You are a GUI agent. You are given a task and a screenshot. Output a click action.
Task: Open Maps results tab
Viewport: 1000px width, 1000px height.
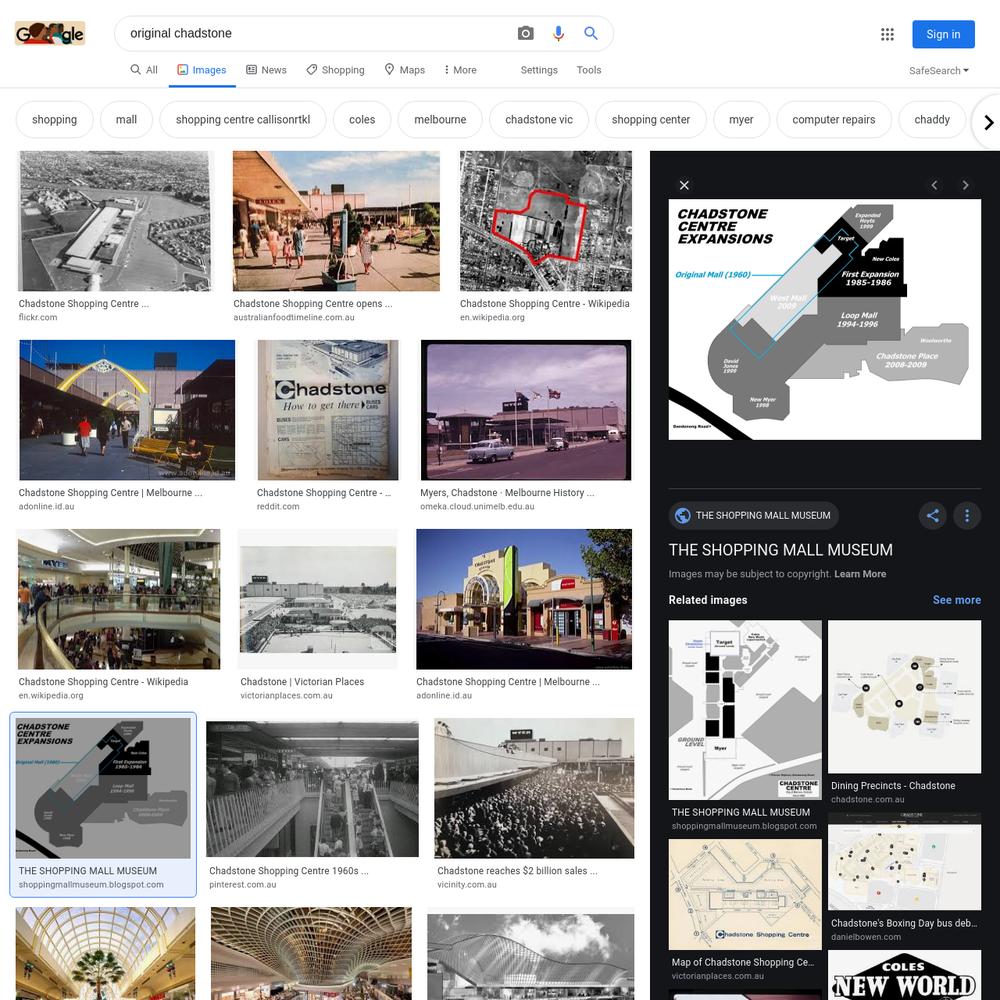(x=404, y=70)
